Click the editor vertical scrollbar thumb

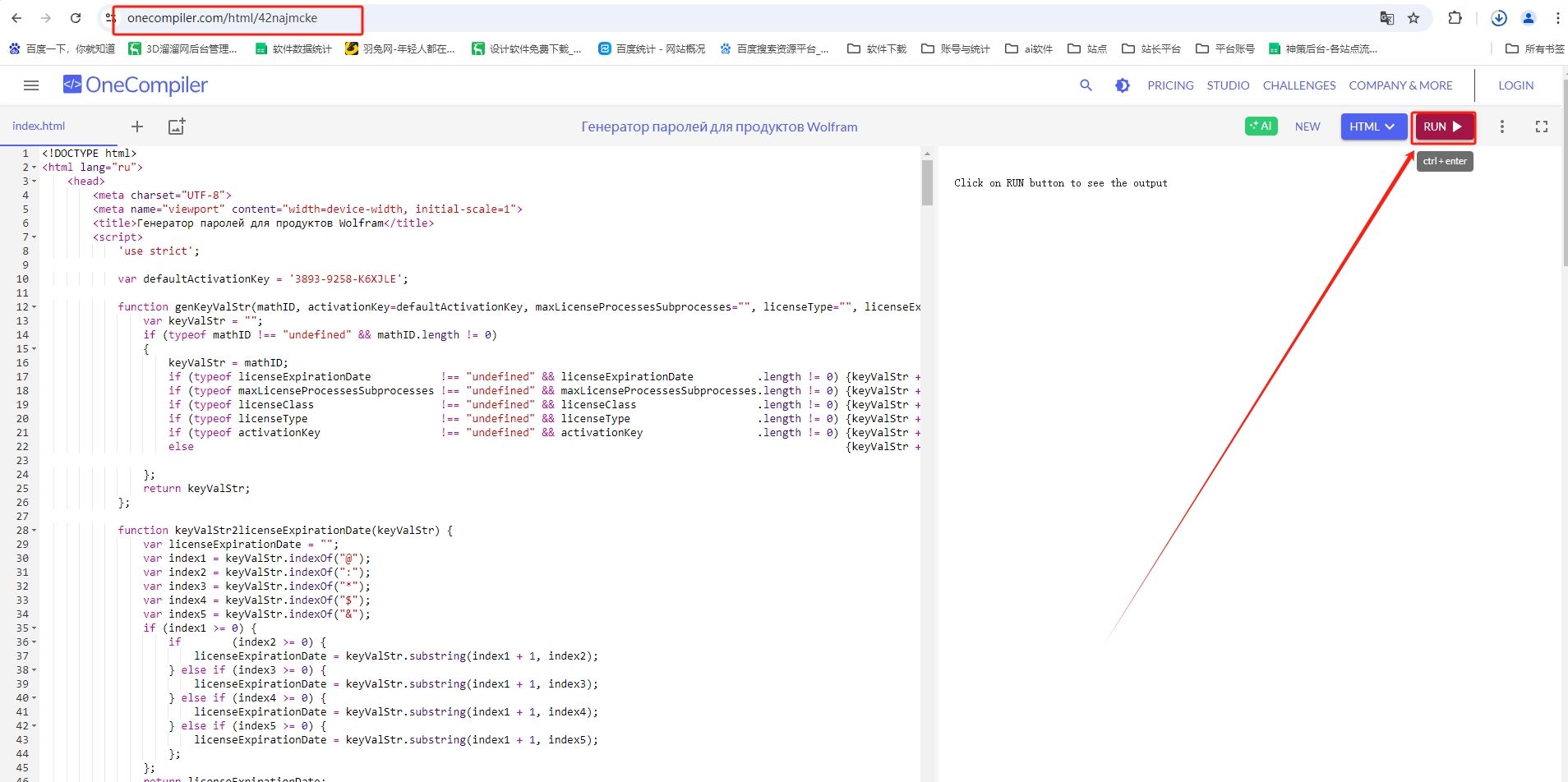click(x=927, y=182)
